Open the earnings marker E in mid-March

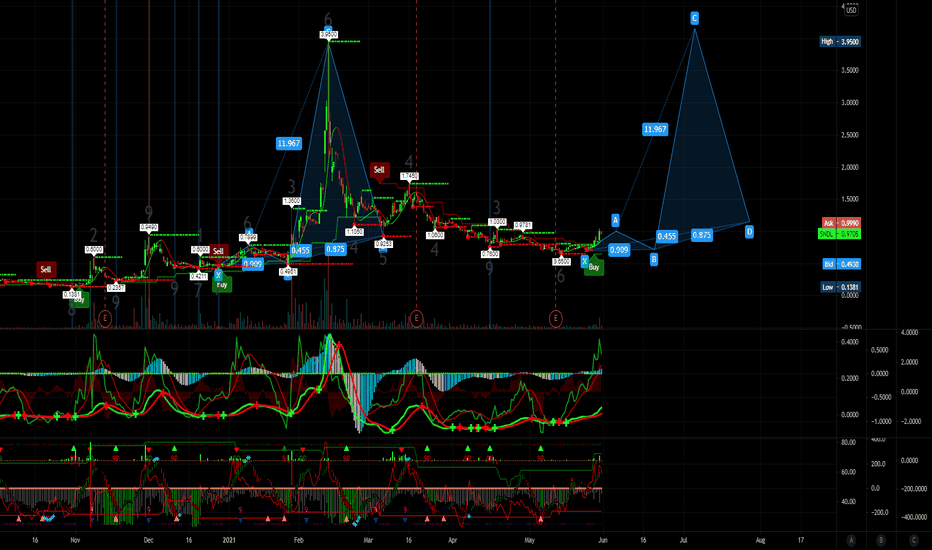tap(416, 319)
